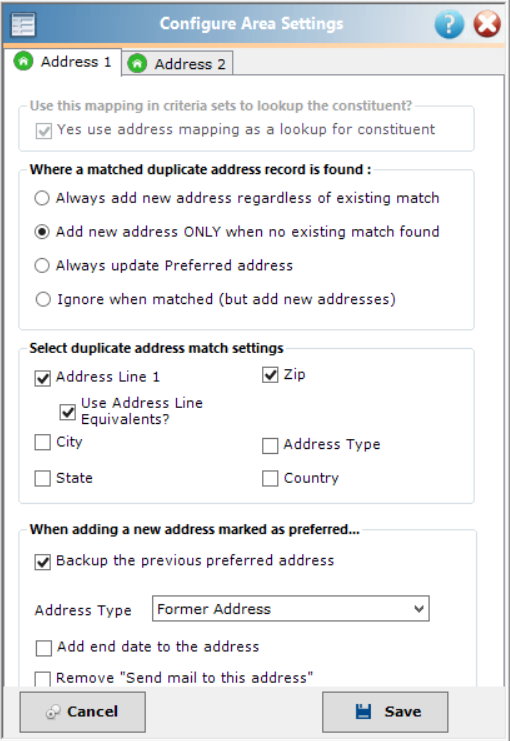Click the Cancel button

click(82, 712)
